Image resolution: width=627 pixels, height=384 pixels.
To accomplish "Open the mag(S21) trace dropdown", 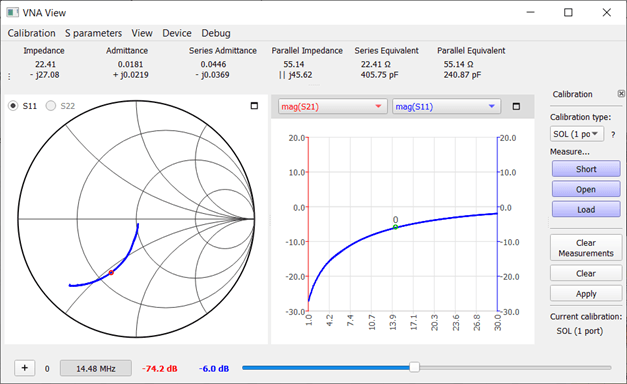I will click(332, 107).
